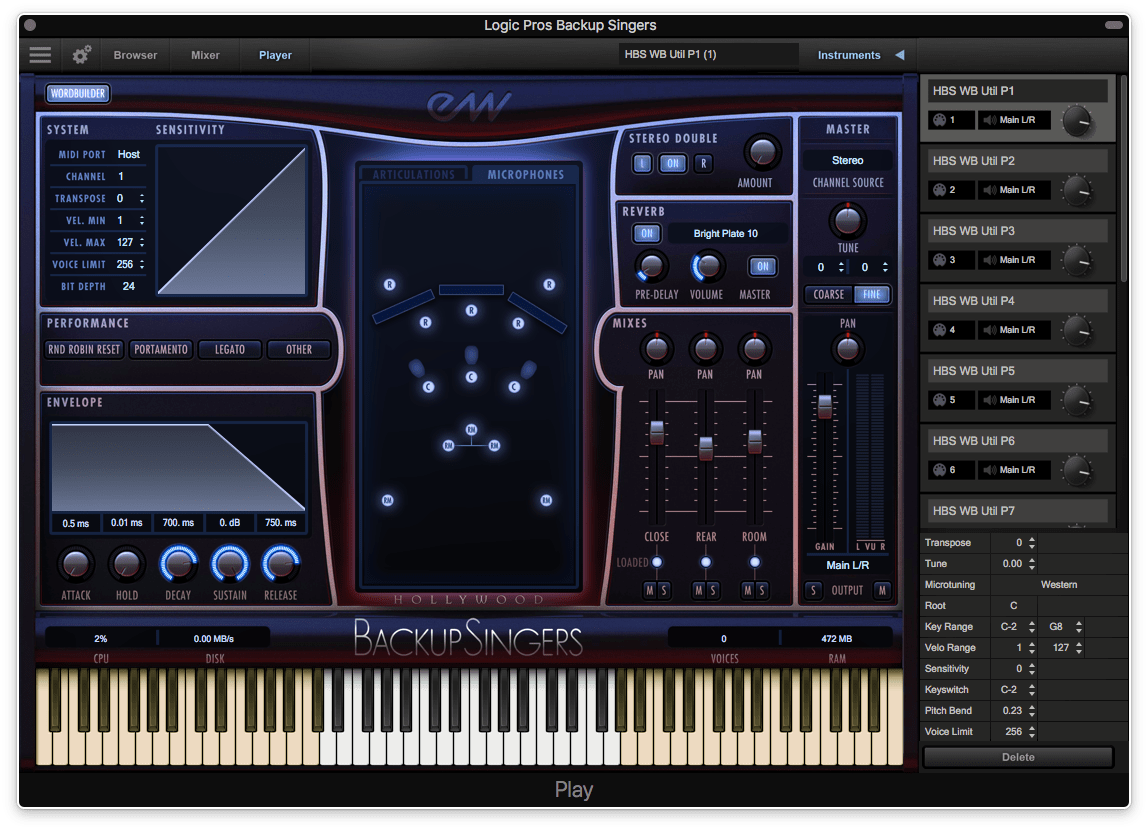Open the Microphones tab
The width and height of the screenshot is (1148, 830).
[x=526, y=174]
